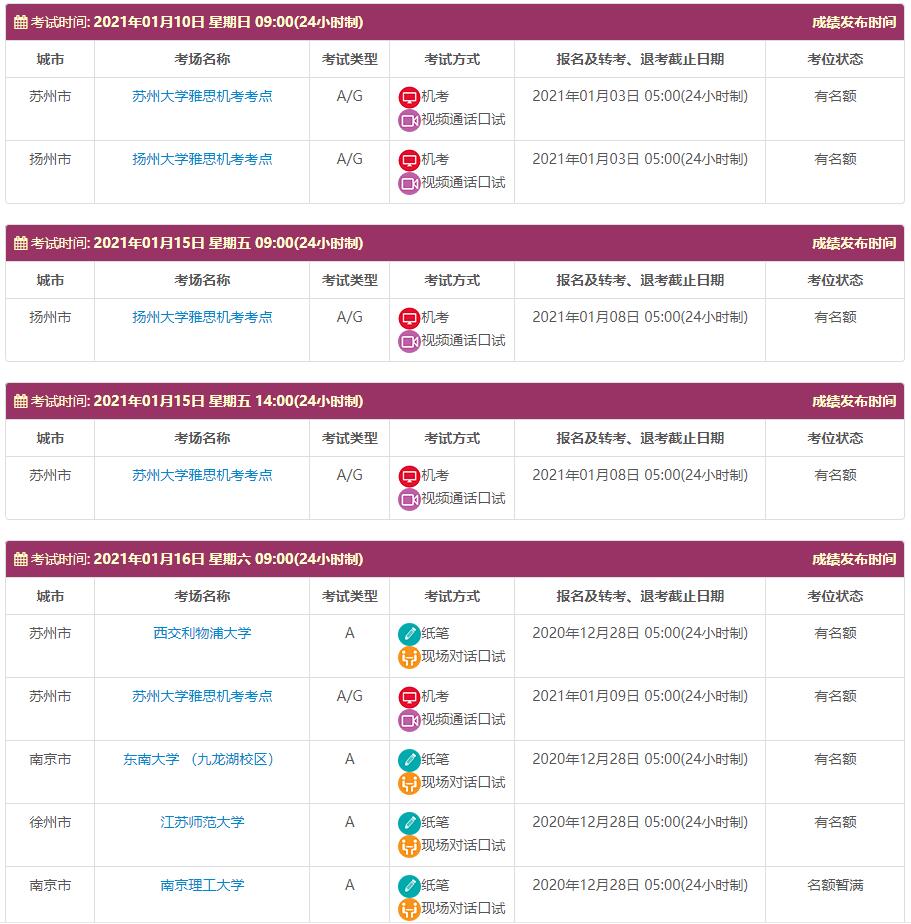Click 机考 icon in 01月10日 扬州市 row
Image resolution: width=911 pixels, height=924 pixels.
click(x=409, y=160)
